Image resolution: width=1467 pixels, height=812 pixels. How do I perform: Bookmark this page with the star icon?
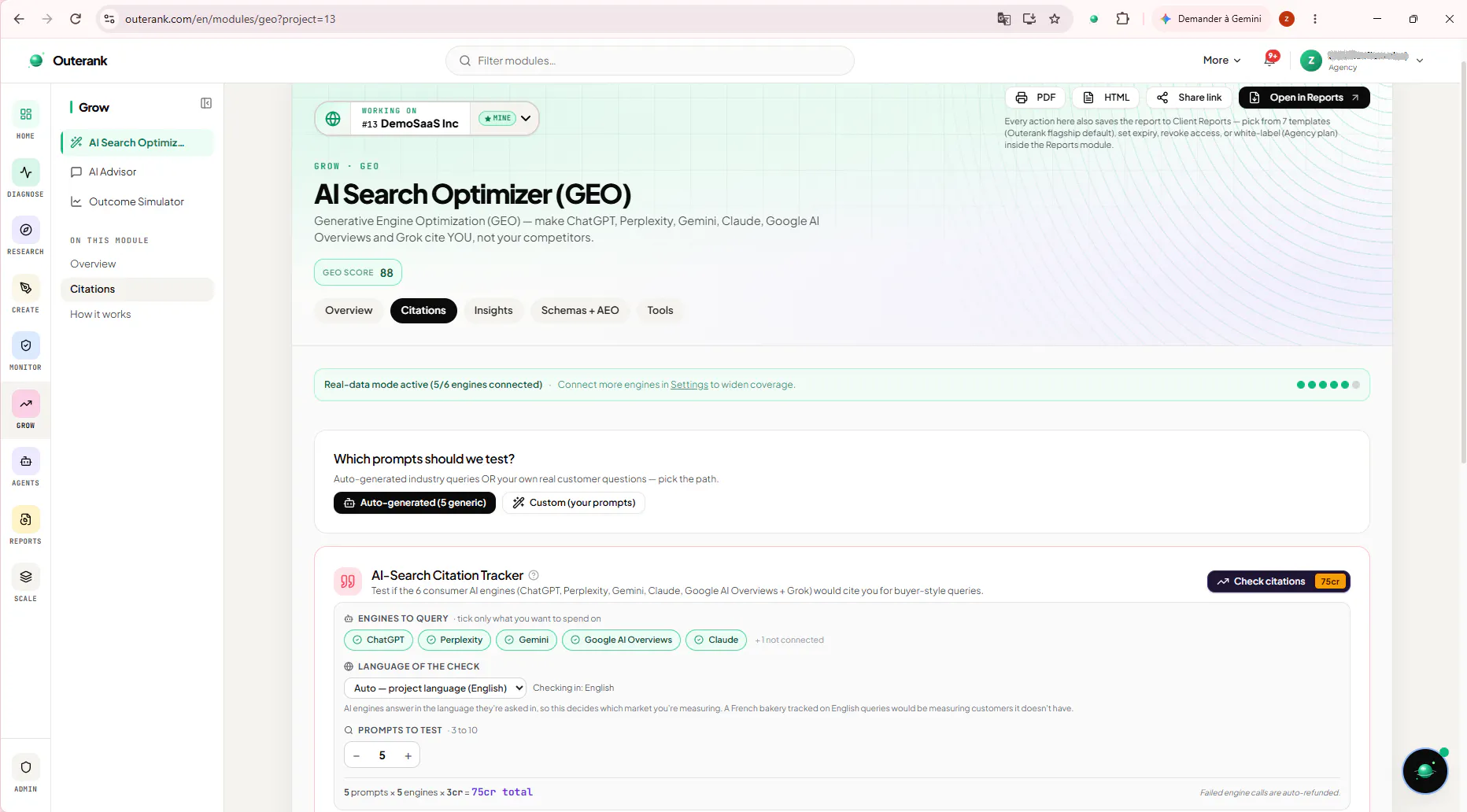tap(1055, 19)
